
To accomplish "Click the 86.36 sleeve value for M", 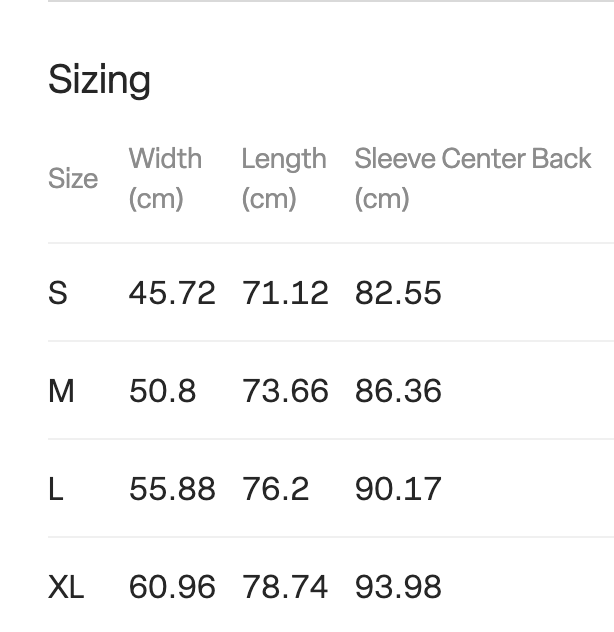I will point(398,391).
